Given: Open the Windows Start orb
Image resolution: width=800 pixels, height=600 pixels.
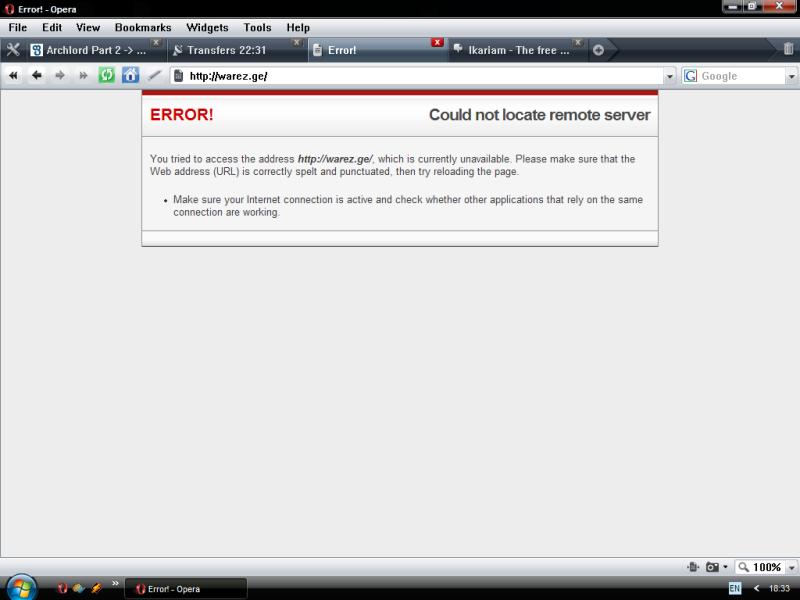Looking at the screenshot, I should (x=21, y=587).
